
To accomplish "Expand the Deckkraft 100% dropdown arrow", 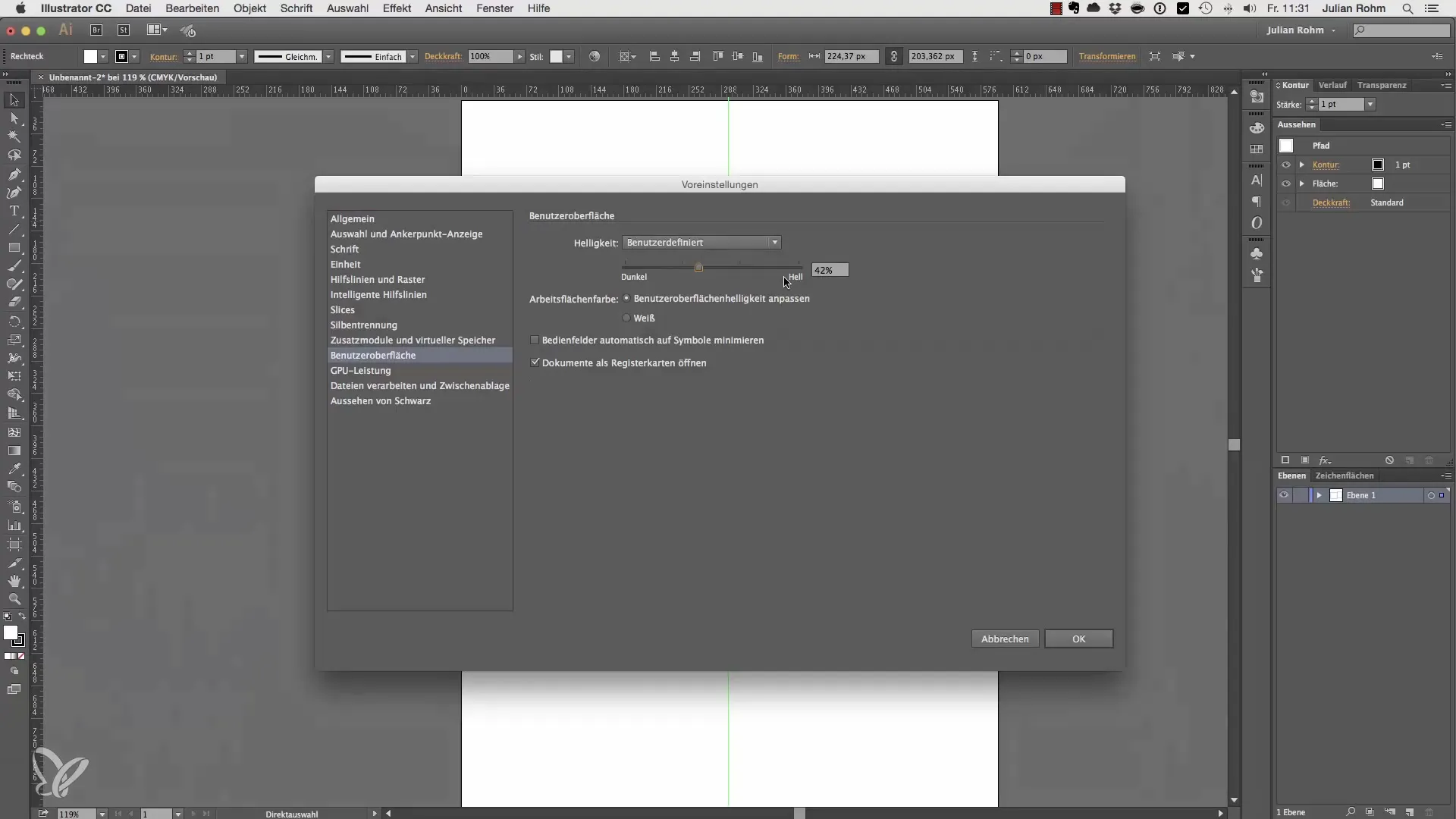I will (x=519, y=56).
